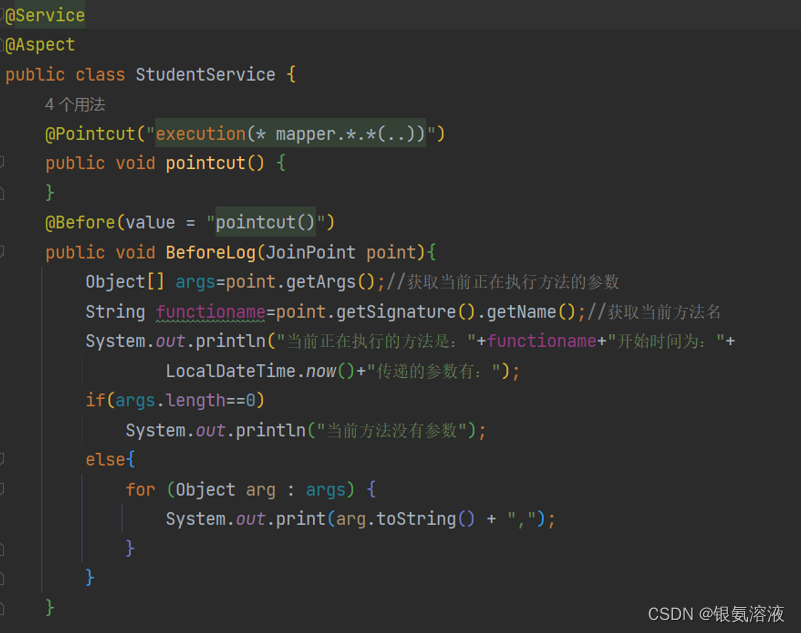Screen dimensions: 801x633
Task: Collapse the fold marker beside the for loop
Action: 2,489
